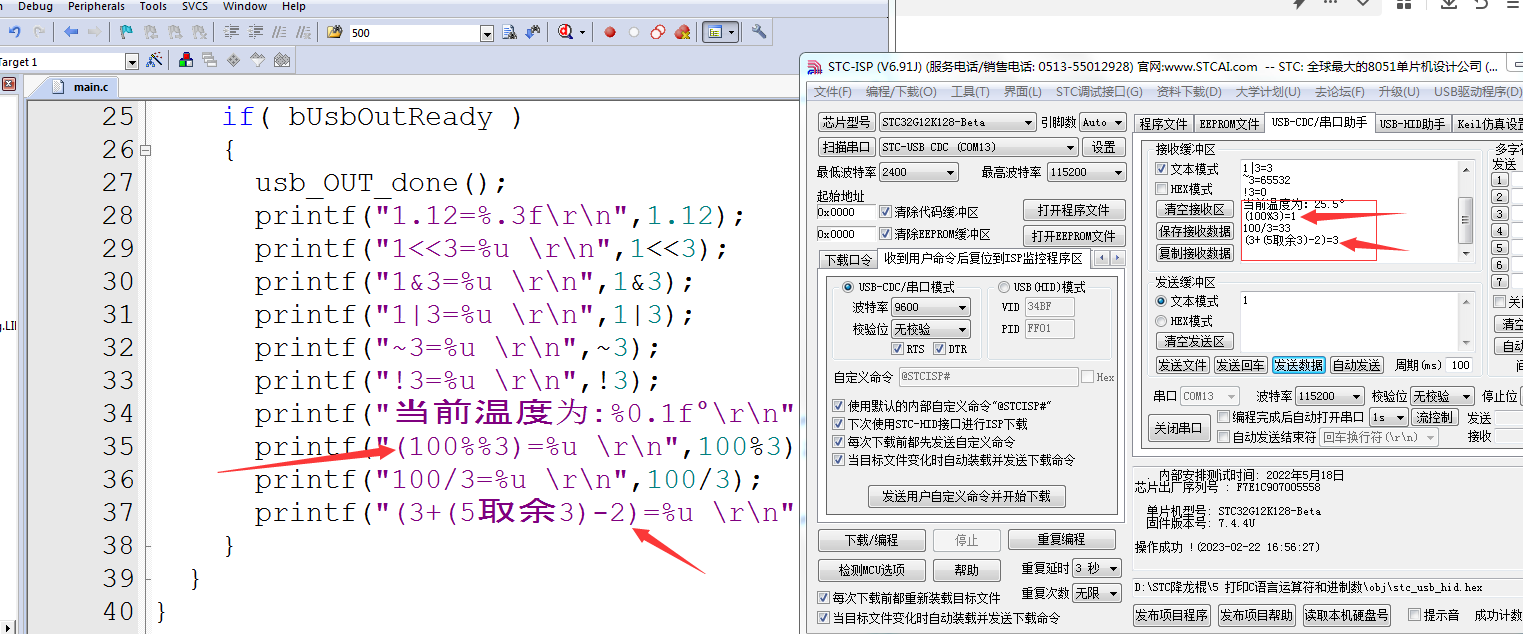Open the chip model STC32G12K128-Beta dropdown
This screenshot has width=1523, height=634.
[x=1029, y=122]
